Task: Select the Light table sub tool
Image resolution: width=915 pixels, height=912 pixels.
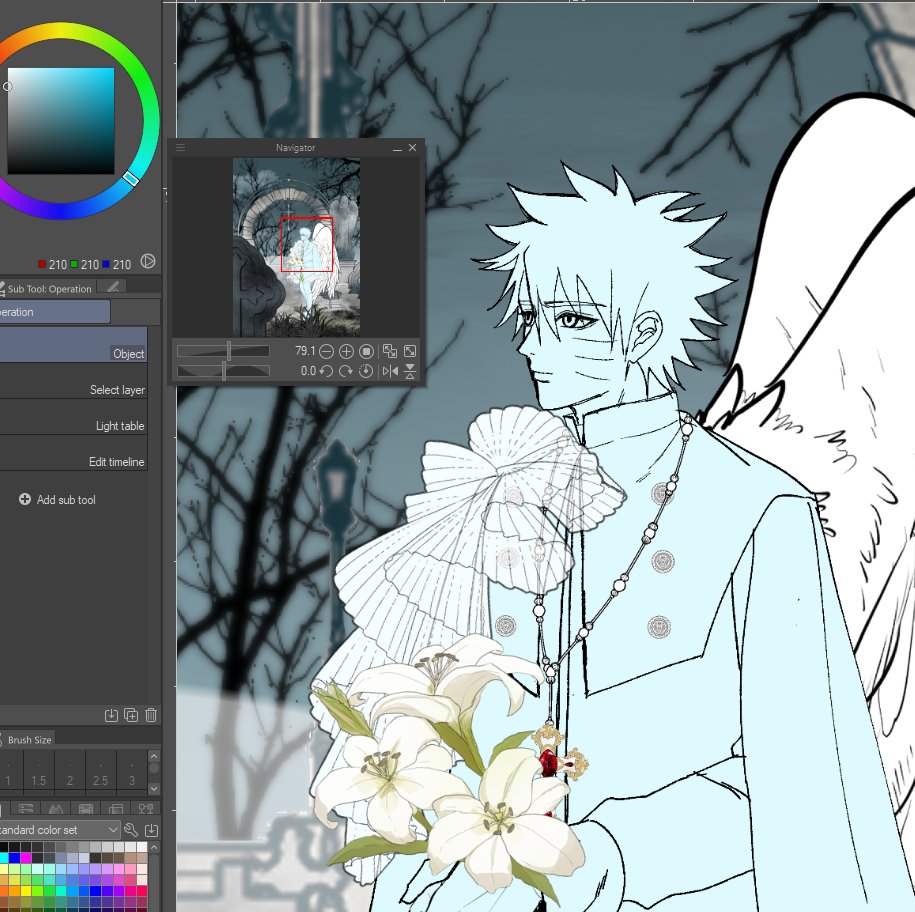Action: tap(74, 417)
